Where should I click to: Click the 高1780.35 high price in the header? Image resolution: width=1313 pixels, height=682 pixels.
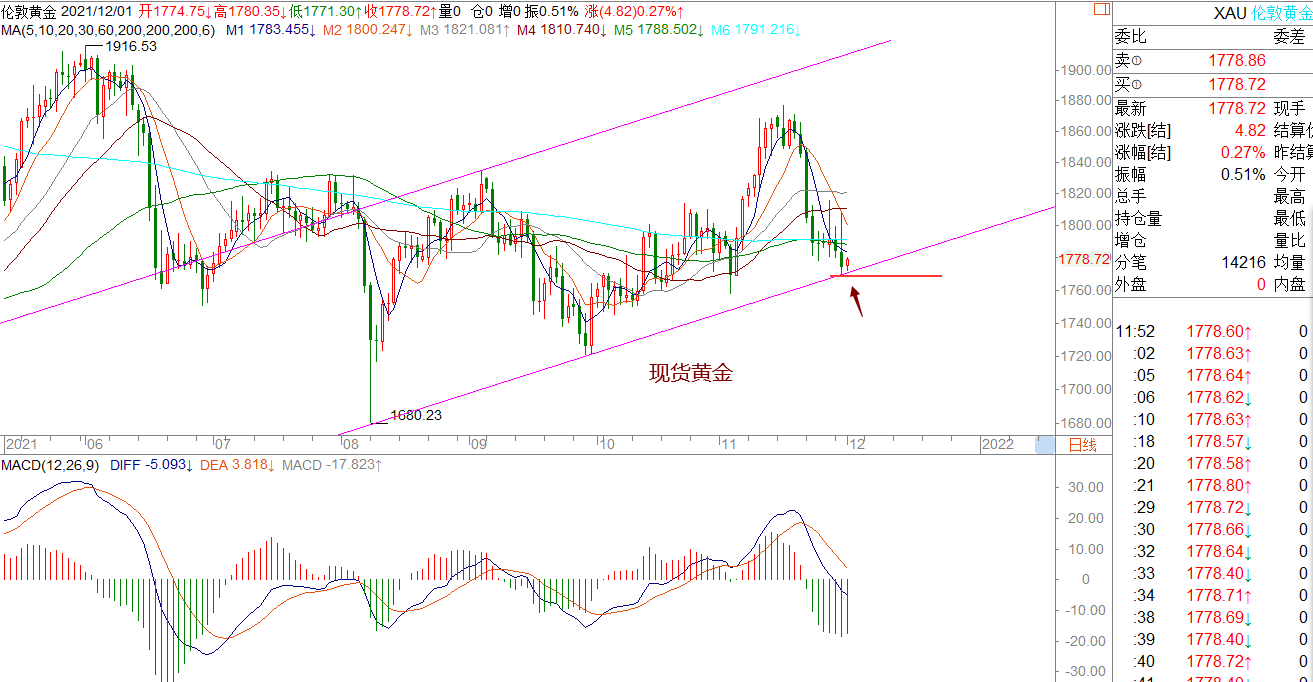pyautogui.click(x=248, y=11)
